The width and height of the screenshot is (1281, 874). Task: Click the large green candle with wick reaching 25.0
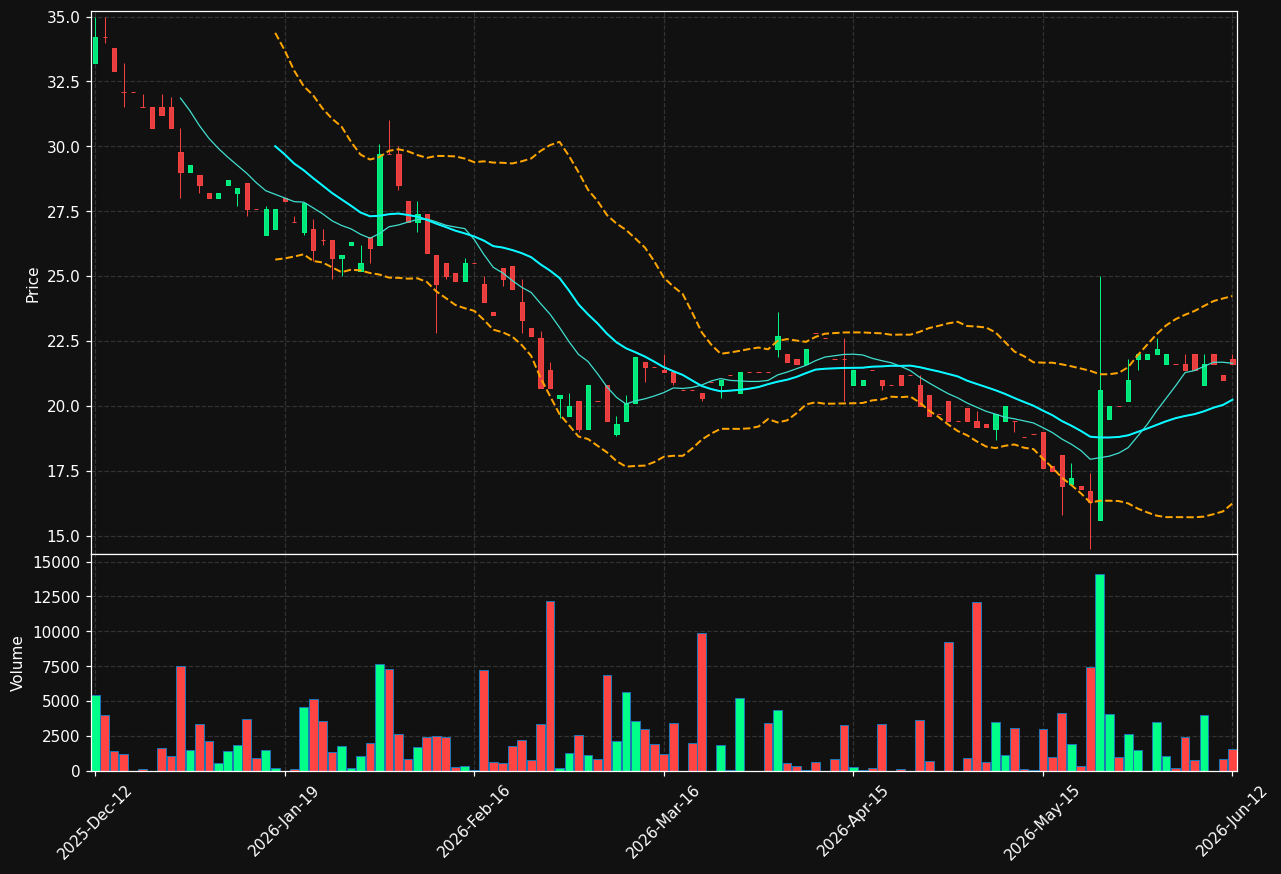point(1100,455)
